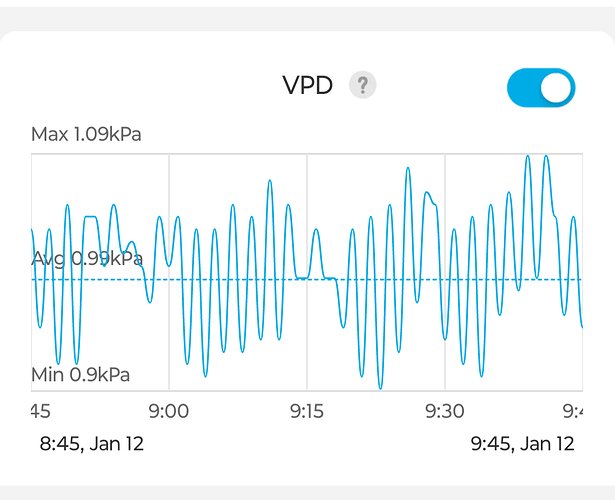This screenshot has width=615, height=500.
Task: Tap the highest VPD peak near 9:40
Action: [529, 157]
